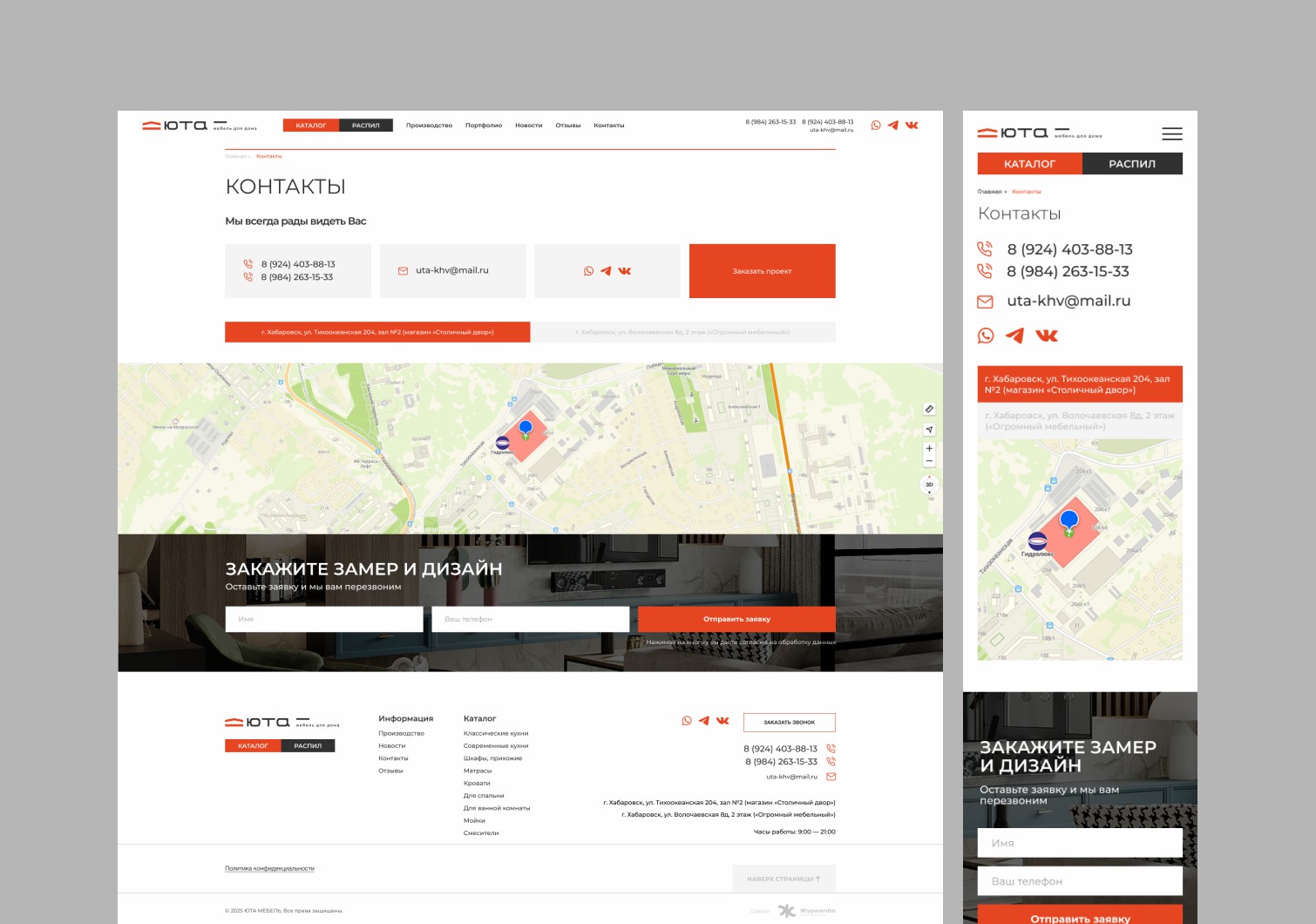The height and width of the screenshot is (924, 1316).
Task: Zoom in the desktop map with plus button
Action: tap(929, 448)
